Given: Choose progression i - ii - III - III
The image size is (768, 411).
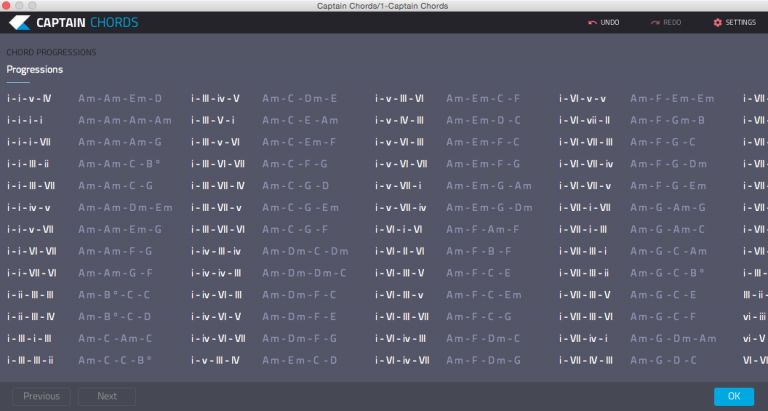Looking at the screenshot, I should [x=30, y=295].
